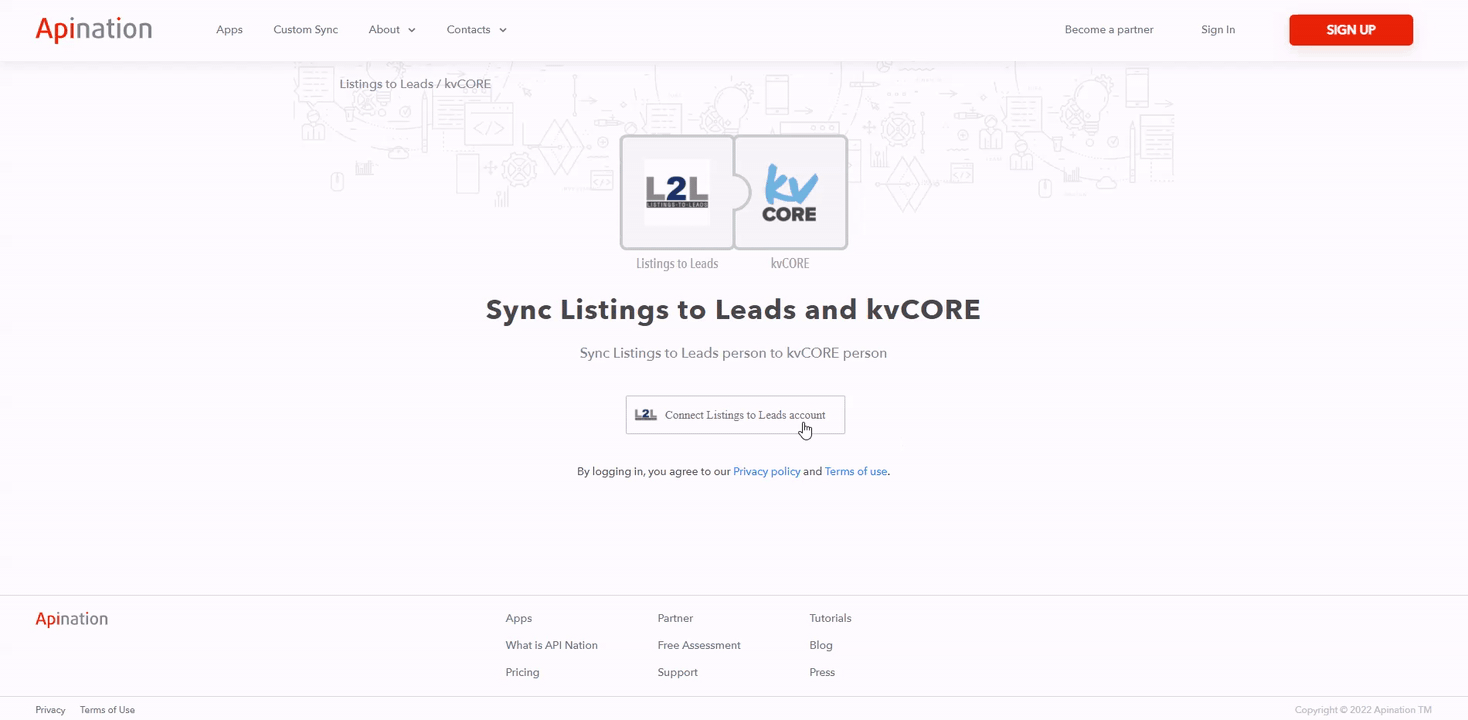Click the red SIGN UP button
Image resolution: width=1468 pixels, height=720 pixels.
click(1351, 30)
